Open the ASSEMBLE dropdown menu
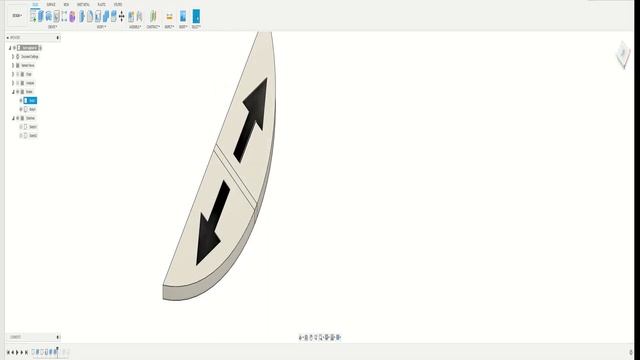640x360 pixels. click(x=135, y=27)
